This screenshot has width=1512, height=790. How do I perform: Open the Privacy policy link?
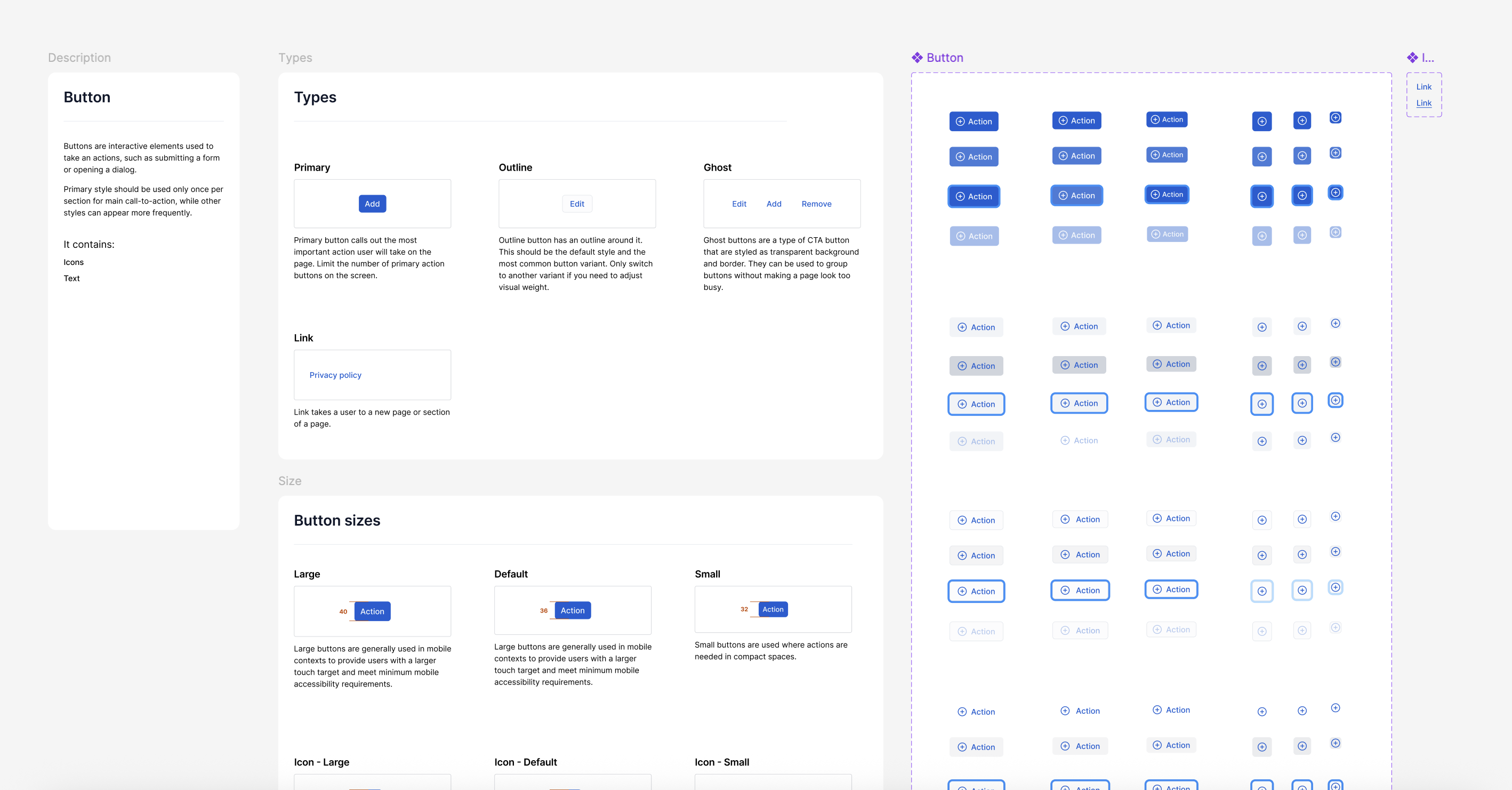click(335, 375)
